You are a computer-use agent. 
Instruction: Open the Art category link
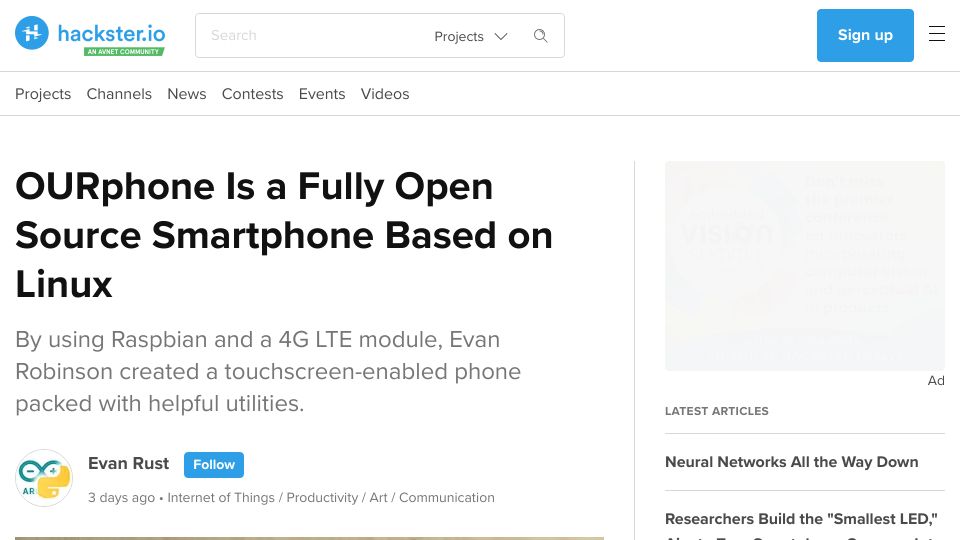378,498
